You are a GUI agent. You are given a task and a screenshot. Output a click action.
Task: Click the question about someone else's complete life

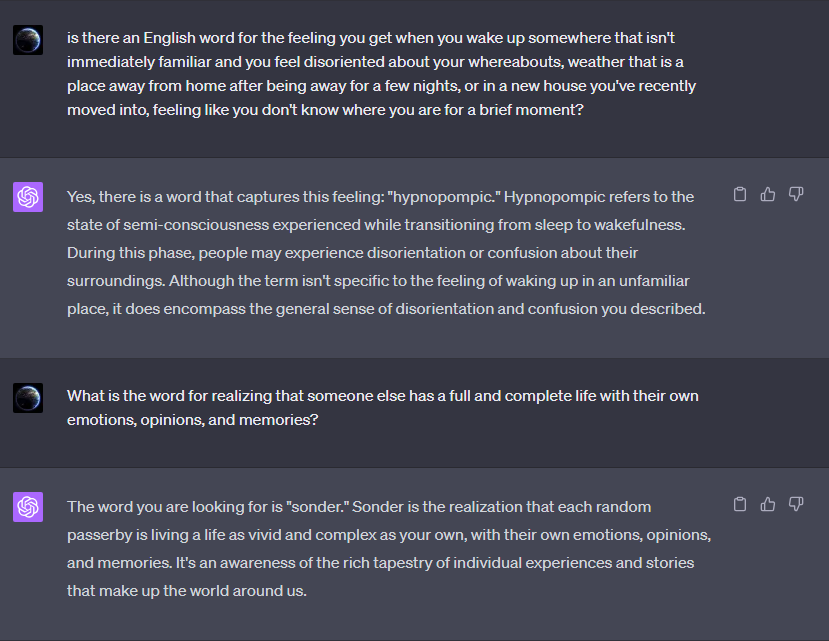pyautogui.click(x=382, y=408)
